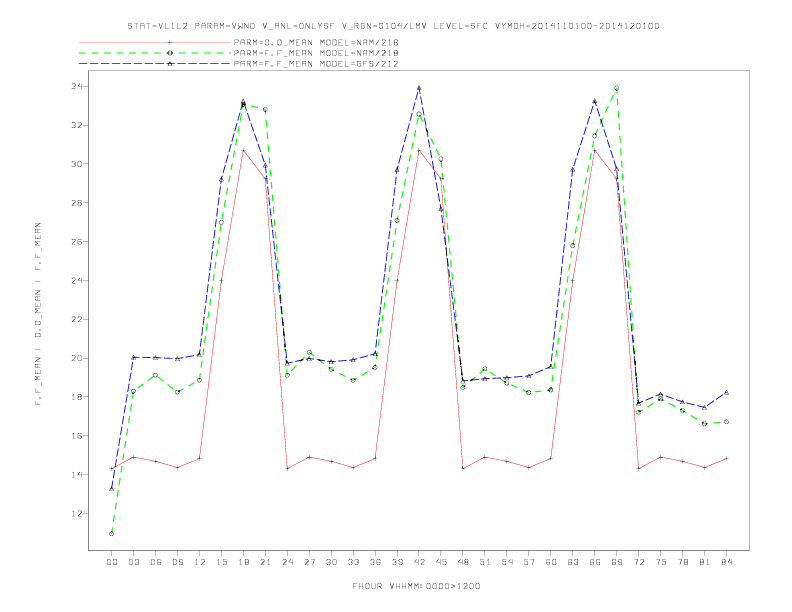Click red observed plus marker at hour 15
This screenshot has width=792, height=612.
coord(221,280)
